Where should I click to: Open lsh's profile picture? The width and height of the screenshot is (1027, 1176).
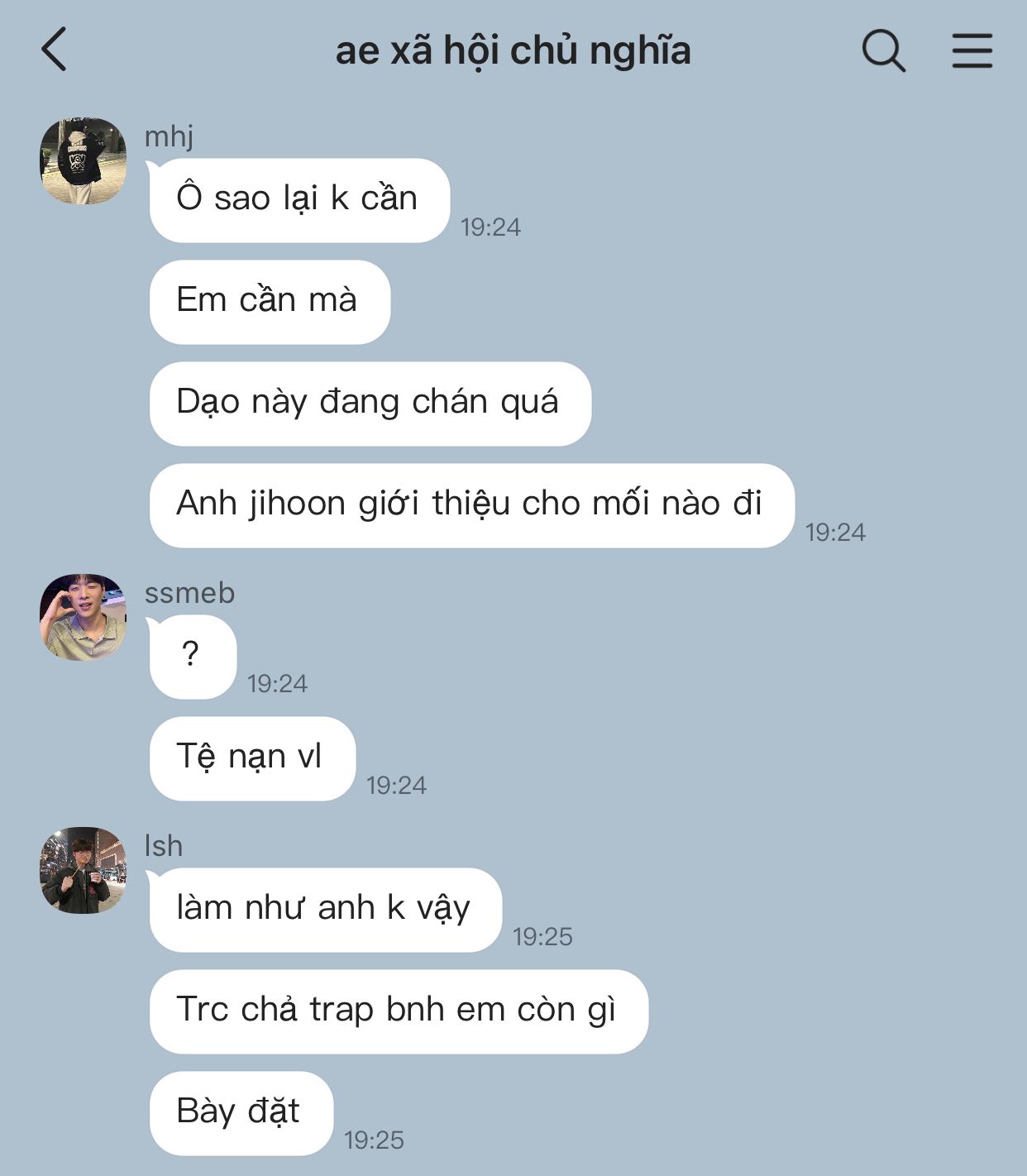pos(83,870)
